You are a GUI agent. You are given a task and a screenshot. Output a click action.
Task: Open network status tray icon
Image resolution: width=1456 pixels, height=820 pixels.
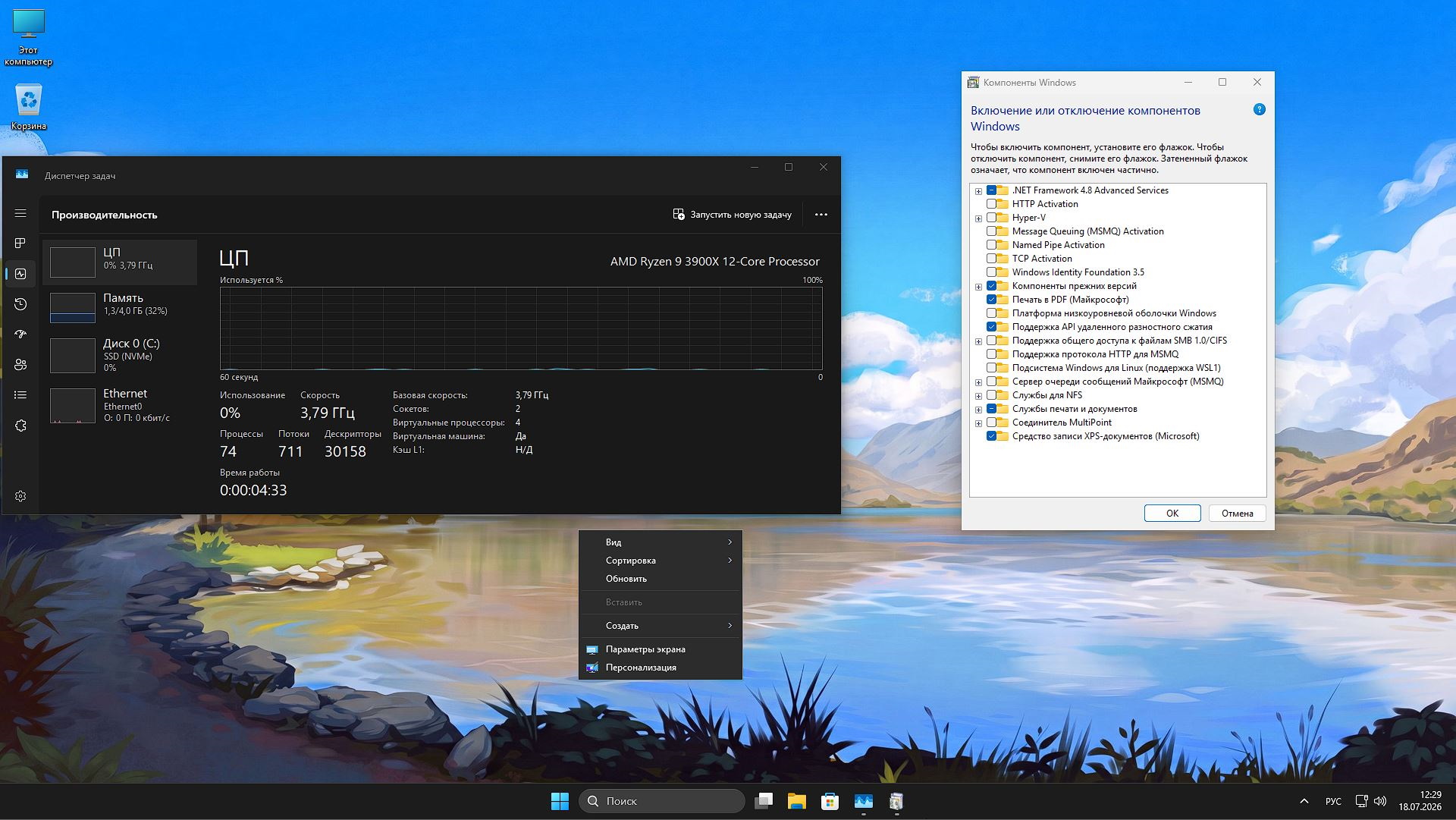point(1362,801)
